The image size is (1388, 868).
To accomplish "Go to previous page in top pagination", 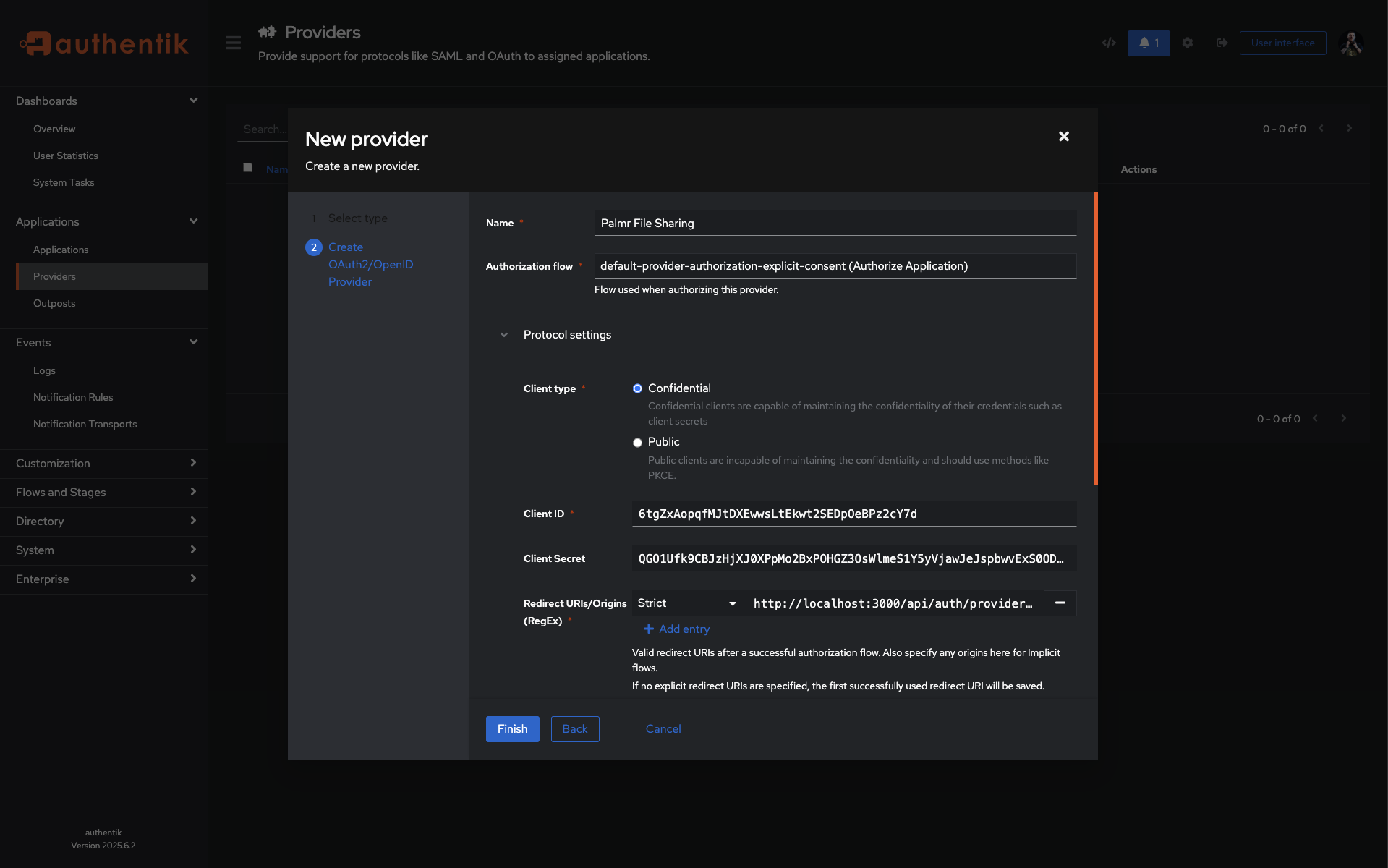I will [x=1321, y=128].
